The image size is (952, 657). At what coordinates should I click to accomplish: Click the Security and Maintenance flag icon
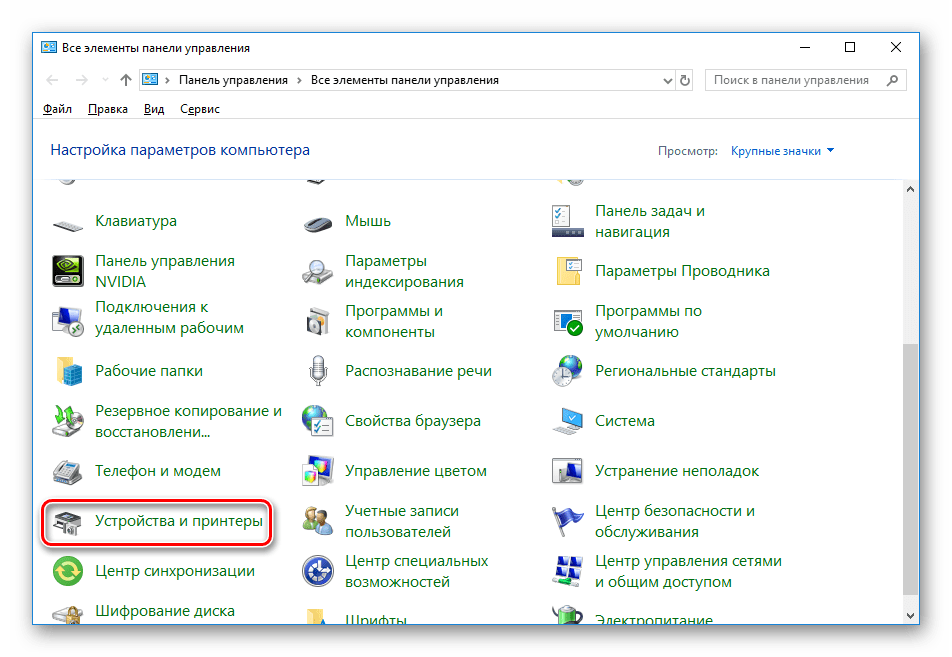pyautogui.click(x=567, y=521)
